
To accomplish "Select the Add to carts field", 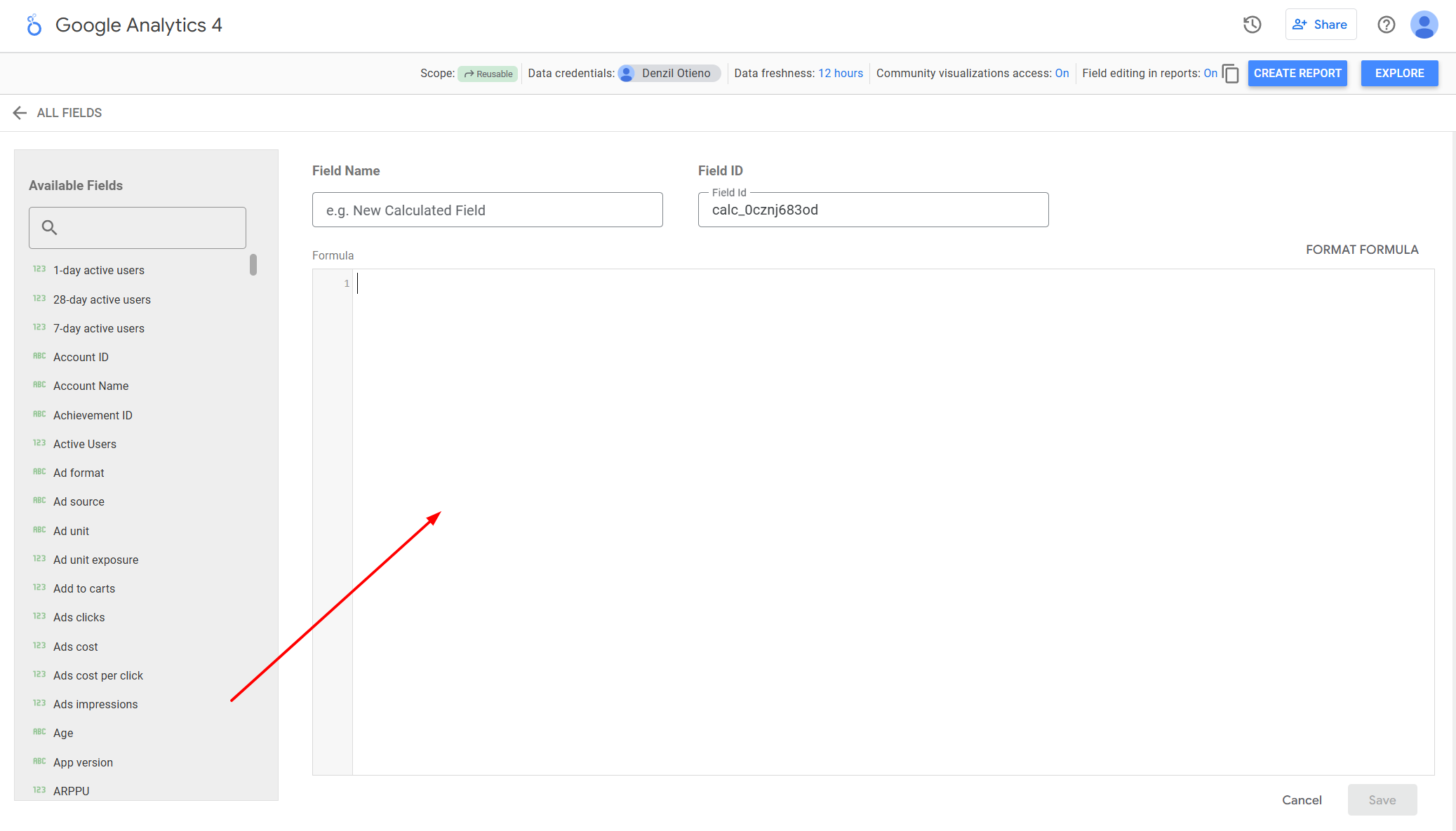I will 84,588.
